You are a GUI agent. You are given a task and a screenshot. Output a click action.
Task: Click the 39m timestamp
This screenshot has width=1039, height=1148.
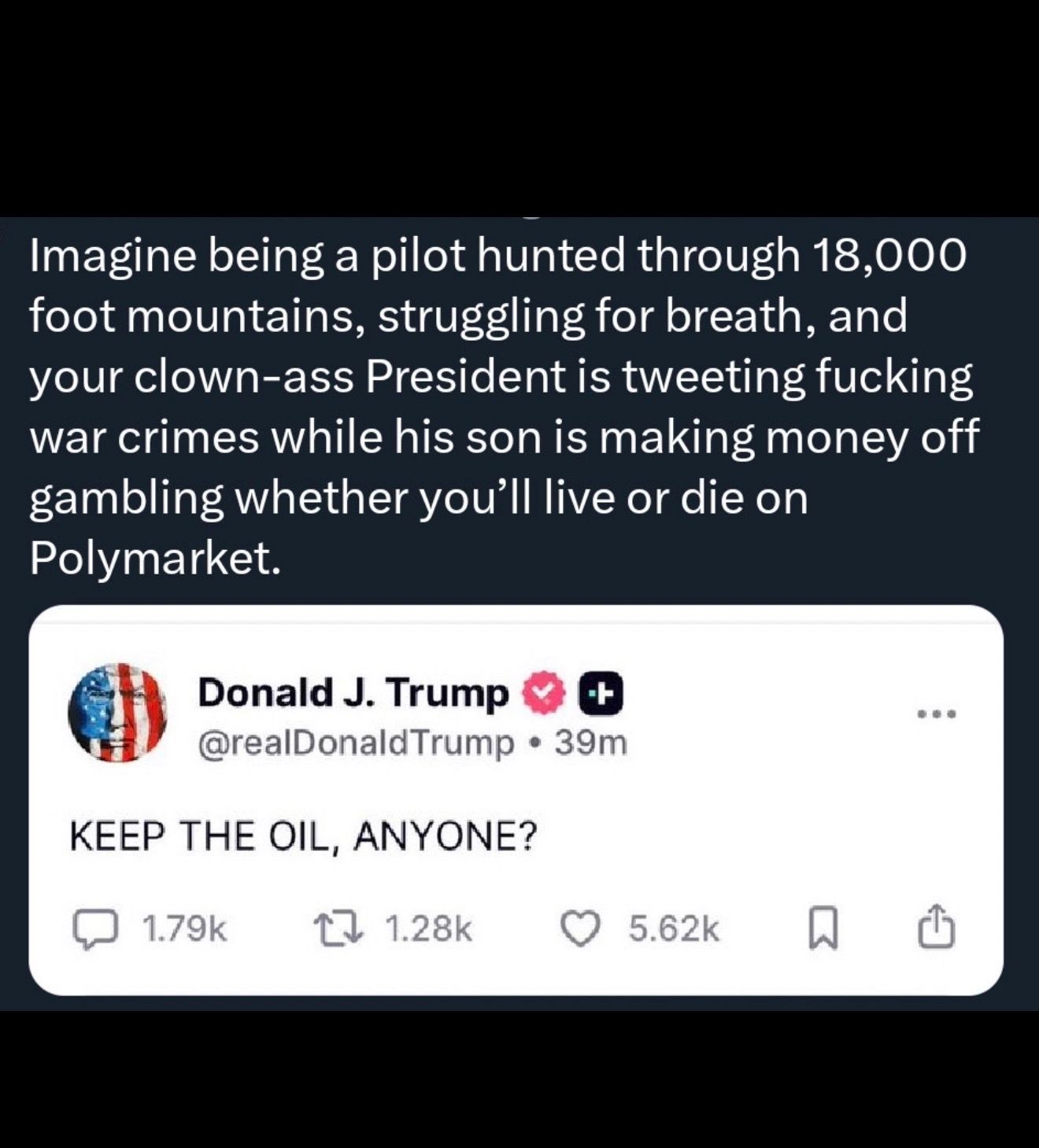[590, 742]
